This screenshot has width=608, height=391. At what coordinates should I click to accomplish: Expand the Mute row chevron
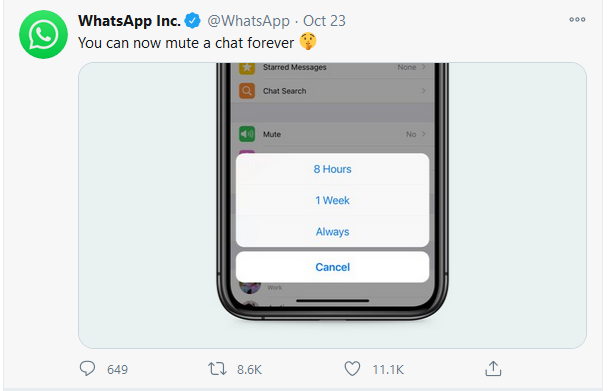(x=424, y=134)
